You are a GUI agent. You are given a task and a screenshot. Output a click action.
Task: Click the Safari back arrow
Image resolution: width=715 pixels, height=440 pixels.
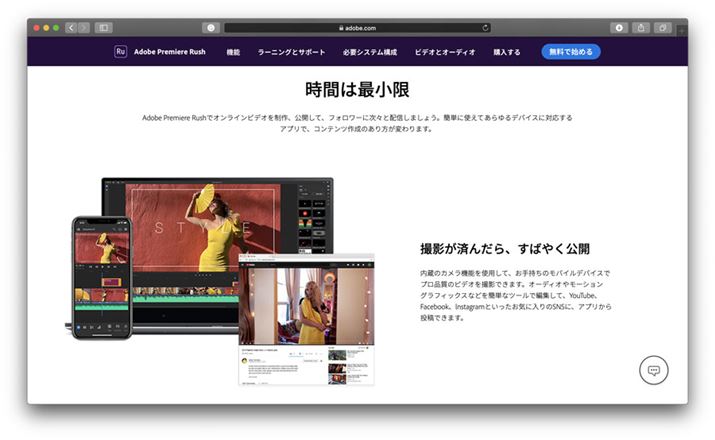point(71,28)
